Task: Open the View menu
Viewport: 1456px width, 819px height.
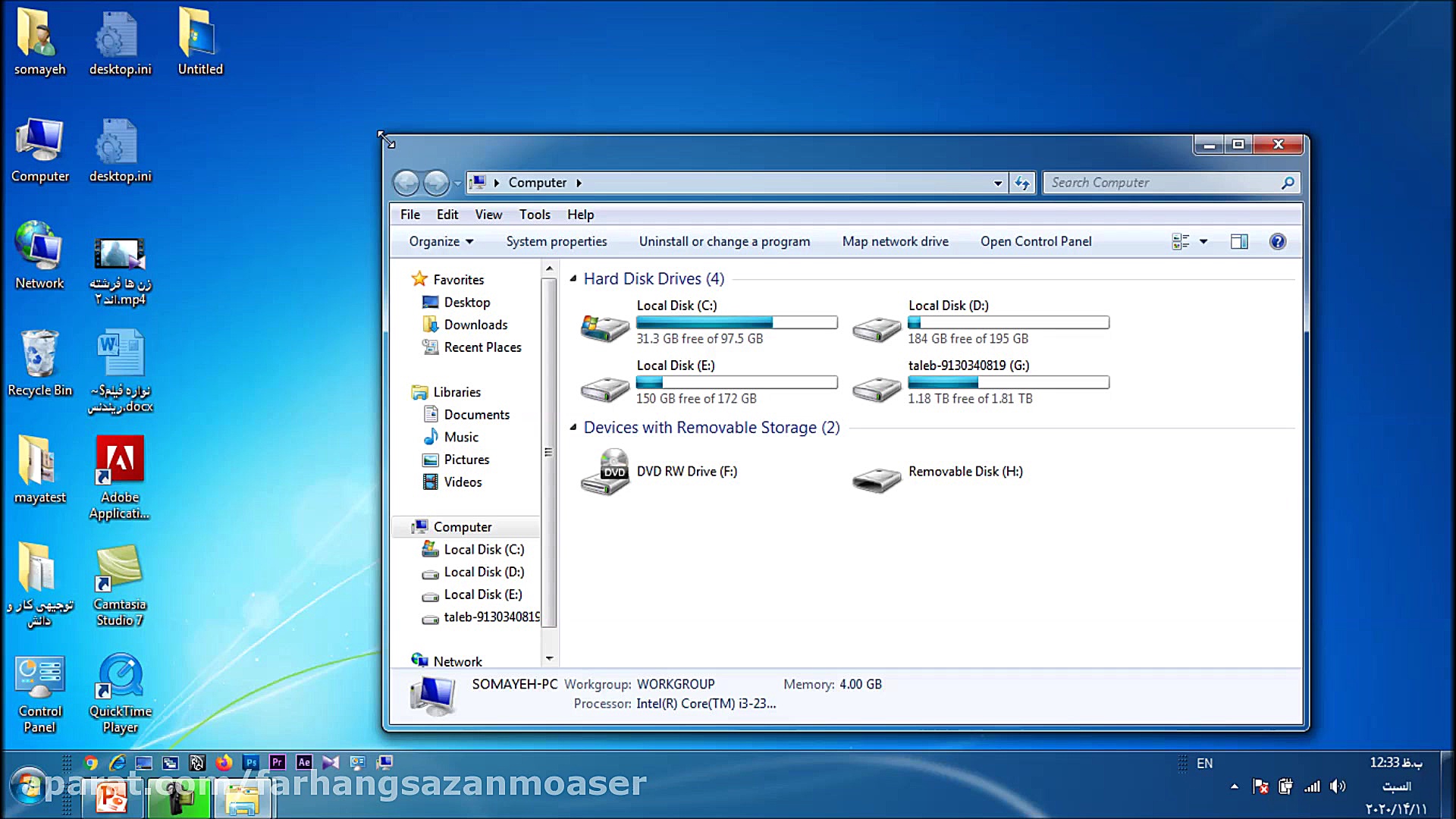Action: tap(488, 215)
